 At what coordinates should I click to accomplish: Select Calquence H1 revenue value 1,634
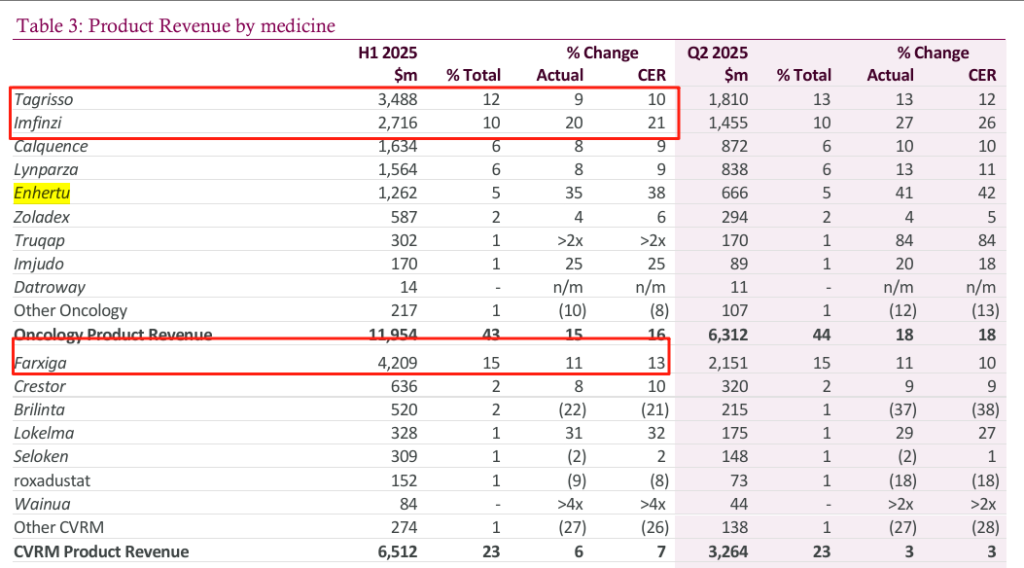click(x=397, y=146)
